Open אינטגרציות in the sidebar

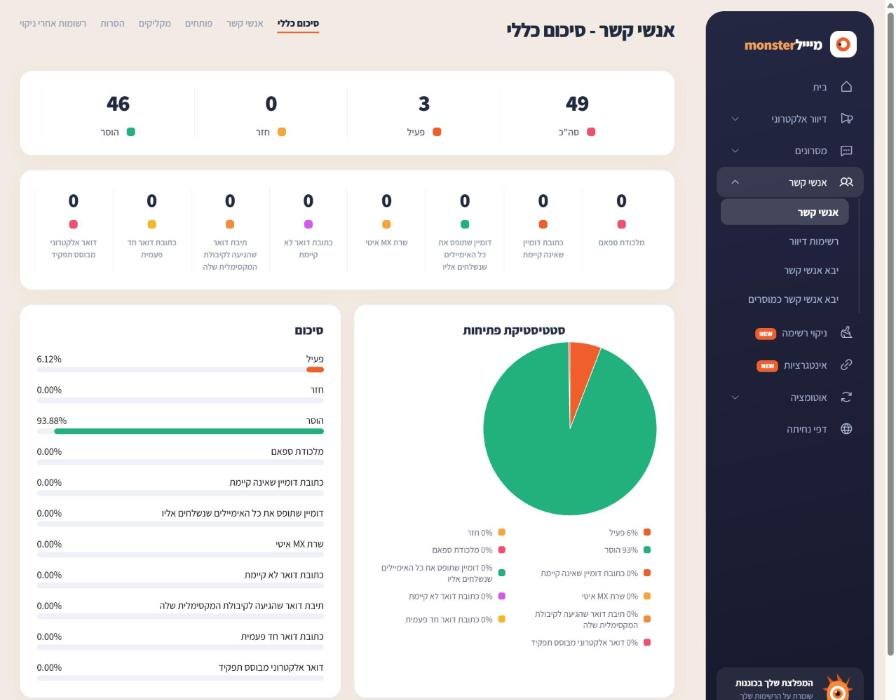805,365
